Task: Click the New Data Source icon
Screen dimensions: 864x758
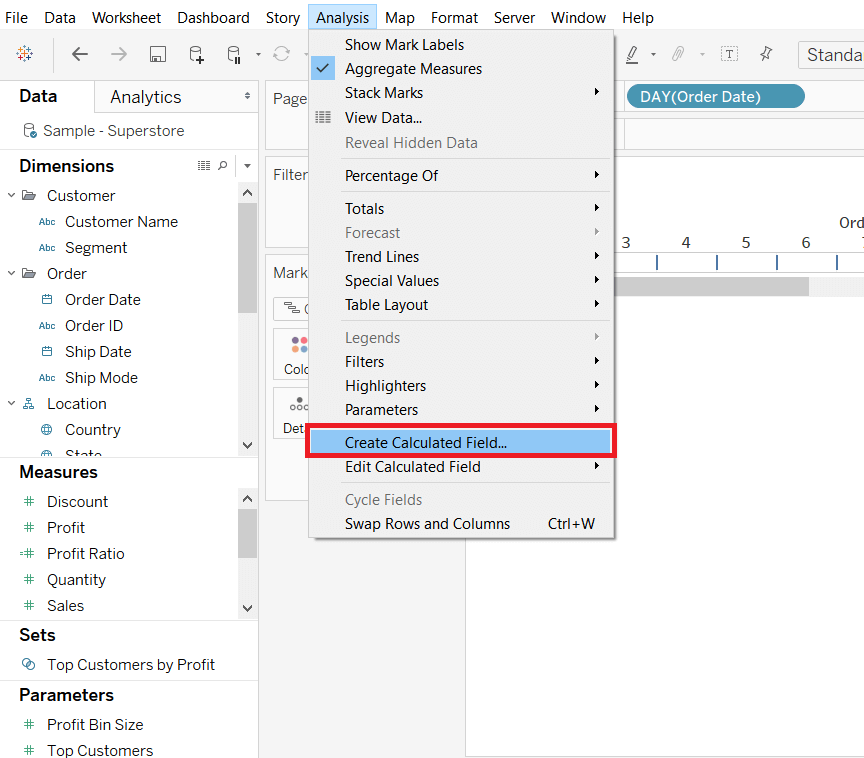Action: click(196, 54)
